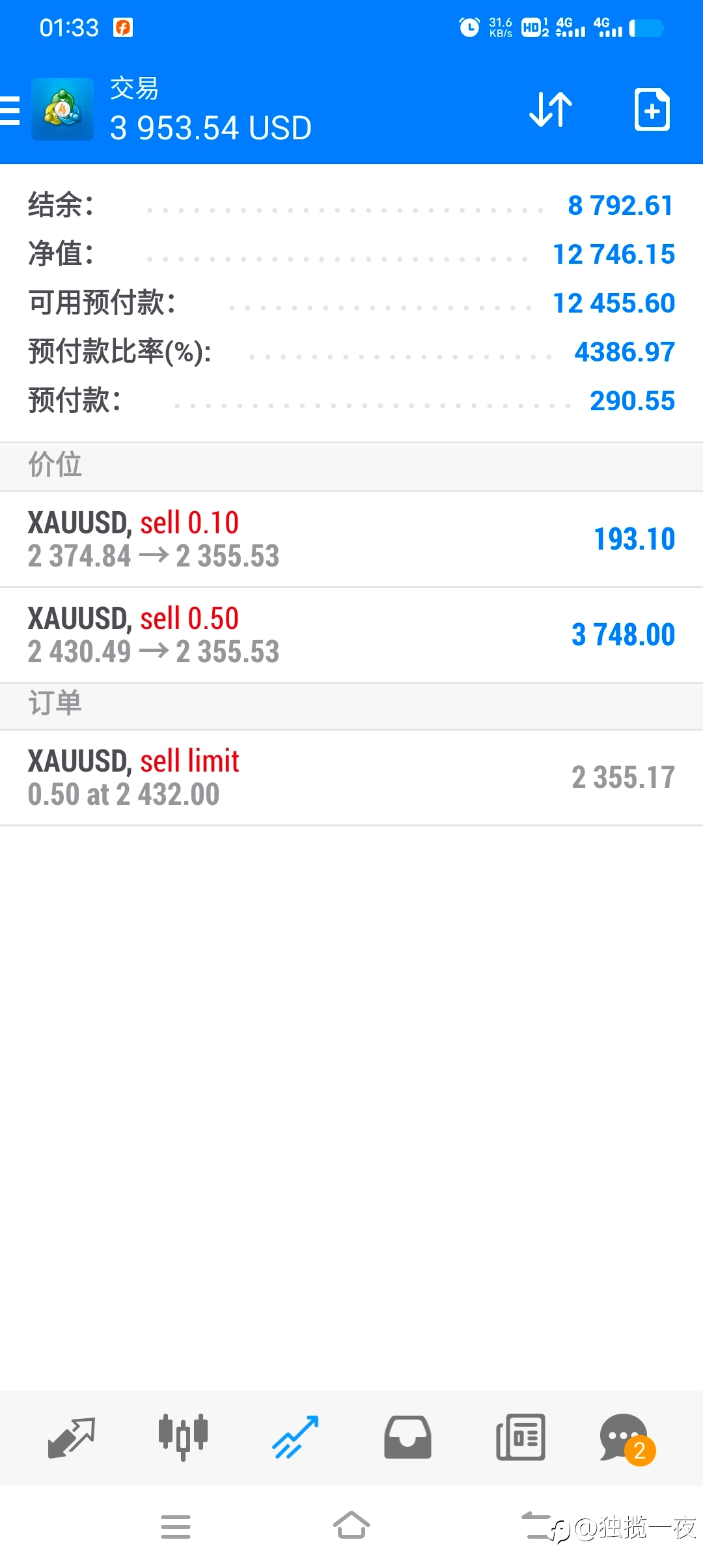This screenshot has width=703, height=1568.
Task: Open the Quotes tab with diagonal arrows icon
Action: pyautogui.click(x=72, y=1437)
